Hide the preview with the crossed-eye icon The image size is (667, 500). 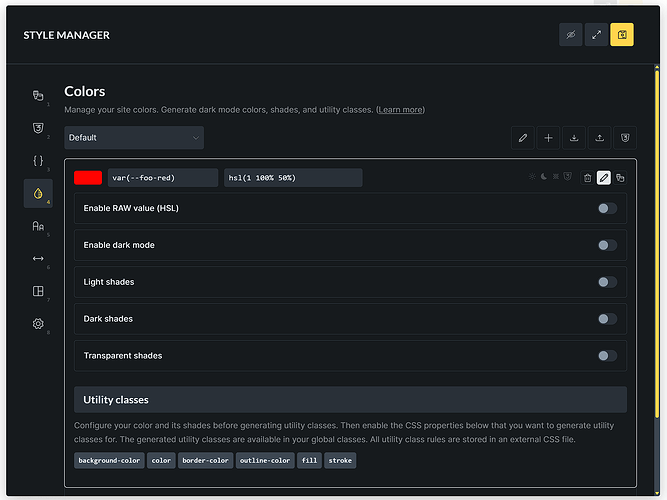(571, 35)
